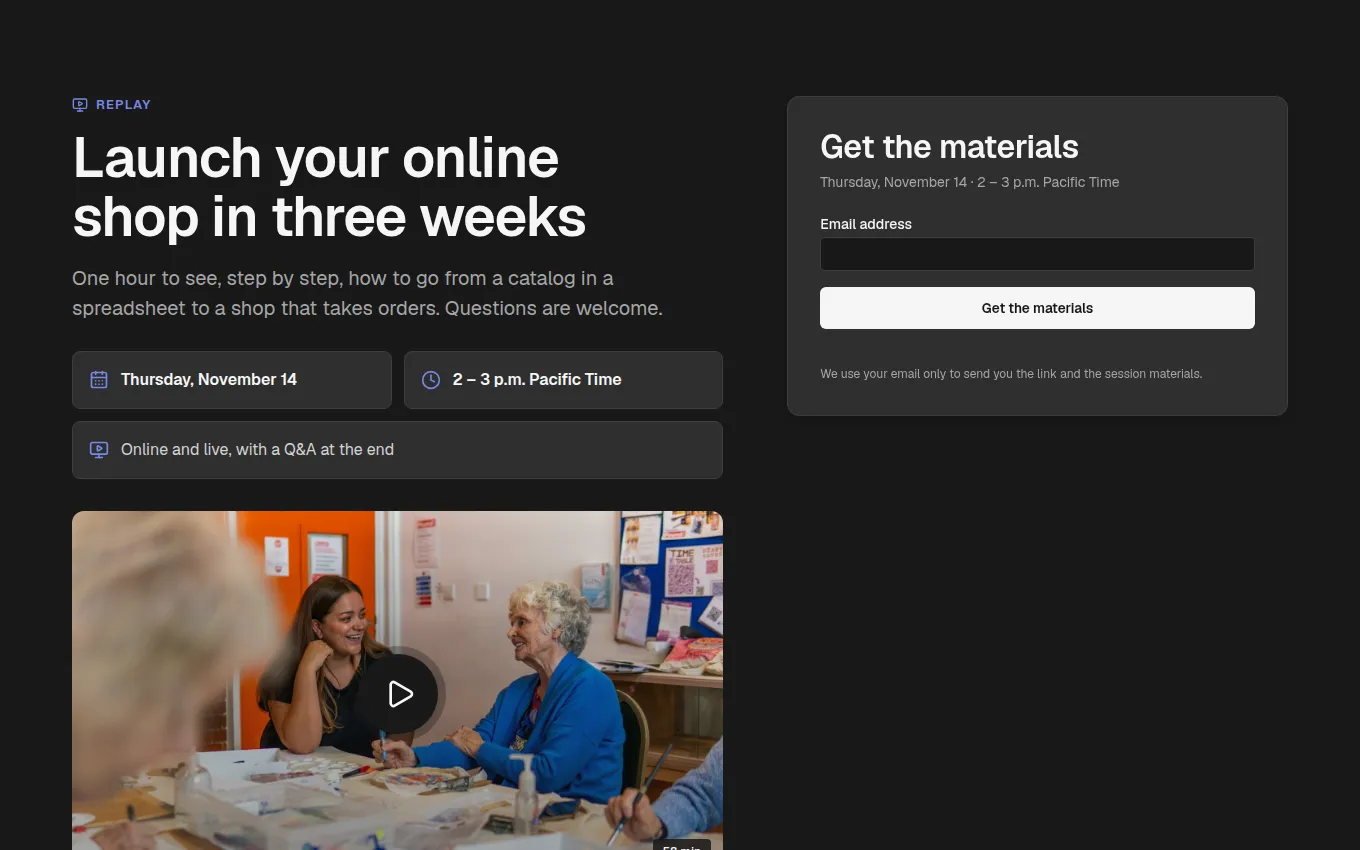The height and width of the screenshot is (850, 1360).
Task: Select the 2 – 3 p.m. Pacific Time chip
Action: pos(563,380)
